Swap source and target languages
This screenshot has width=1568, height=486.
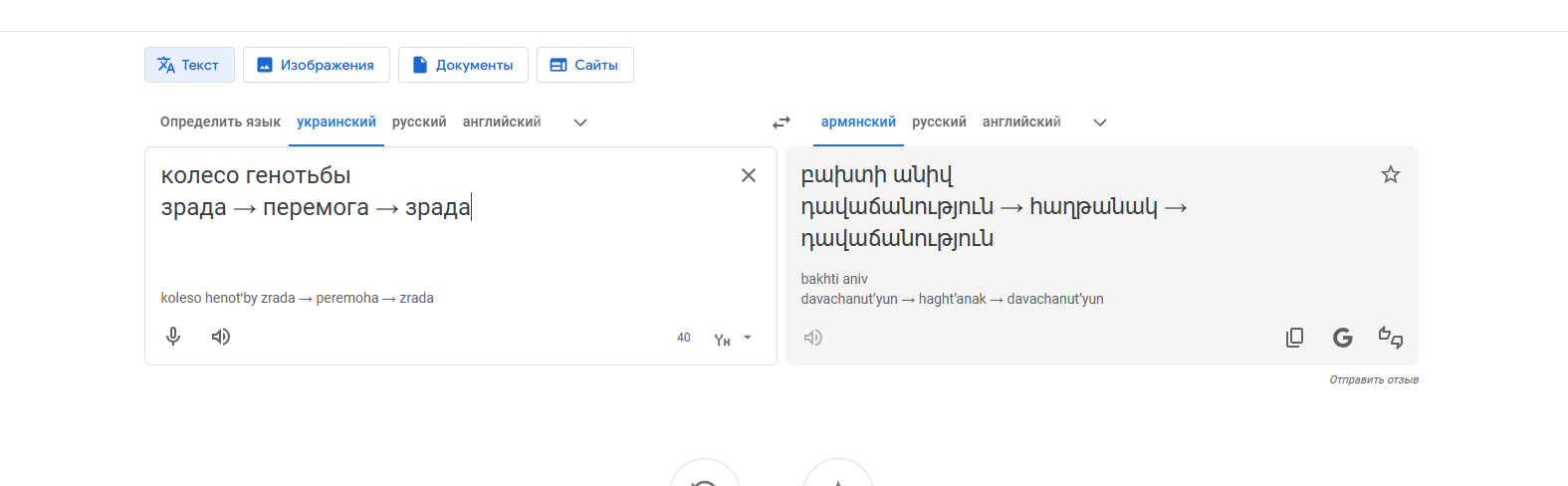tap(782, 122)
